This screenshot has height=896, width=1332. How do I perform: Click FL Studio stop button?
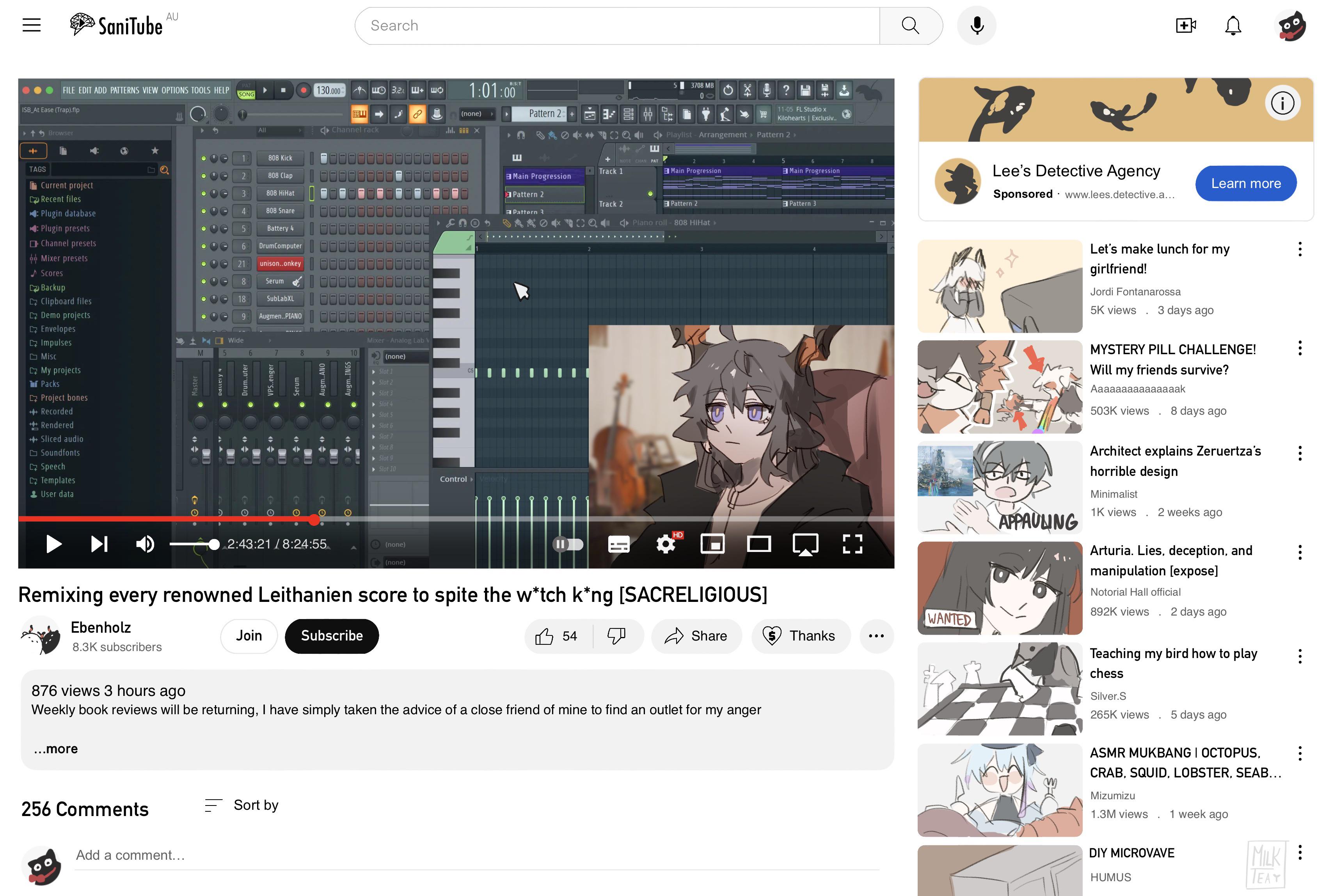pyautogui.click(x=283, y=90)
